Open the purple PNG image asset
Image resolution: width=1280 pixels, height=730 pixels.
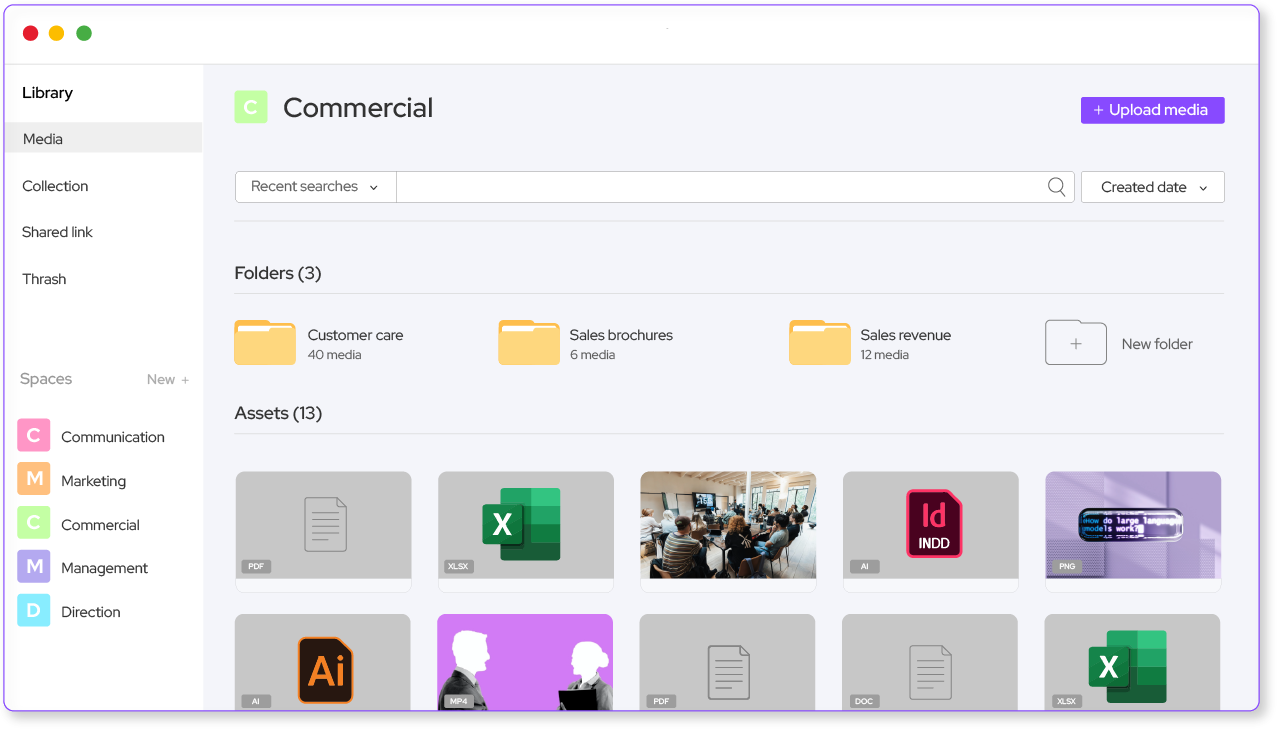1133,531
